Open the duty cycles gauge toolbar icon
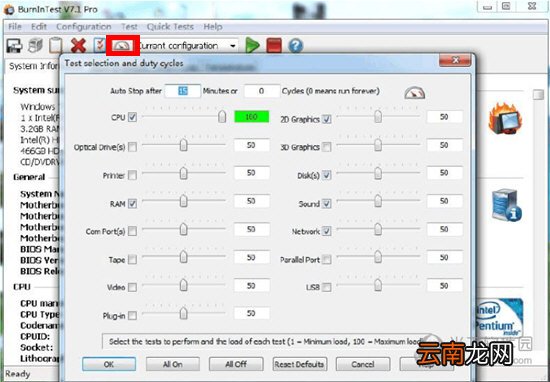The width and height of the screenshot is (550, 382). tap(123, 46)
